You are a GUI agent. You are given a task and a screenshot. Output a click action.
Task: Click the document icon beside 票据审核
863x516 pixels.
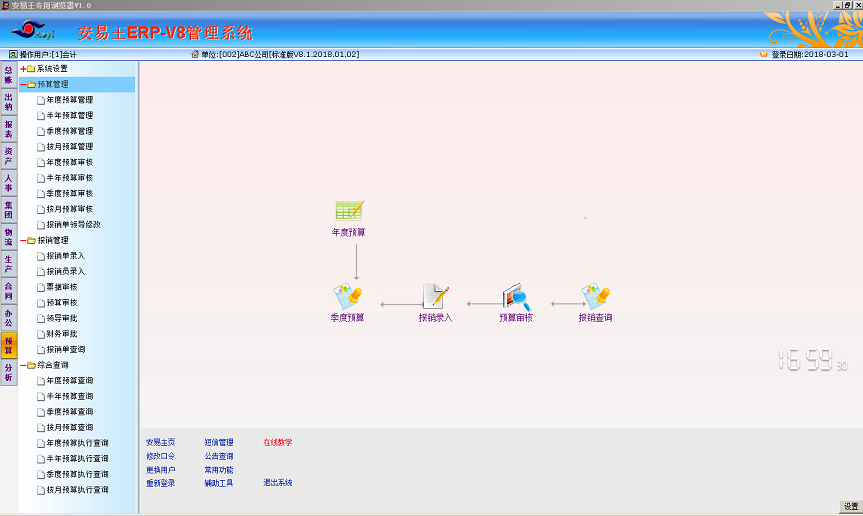(x=41, y=287)
